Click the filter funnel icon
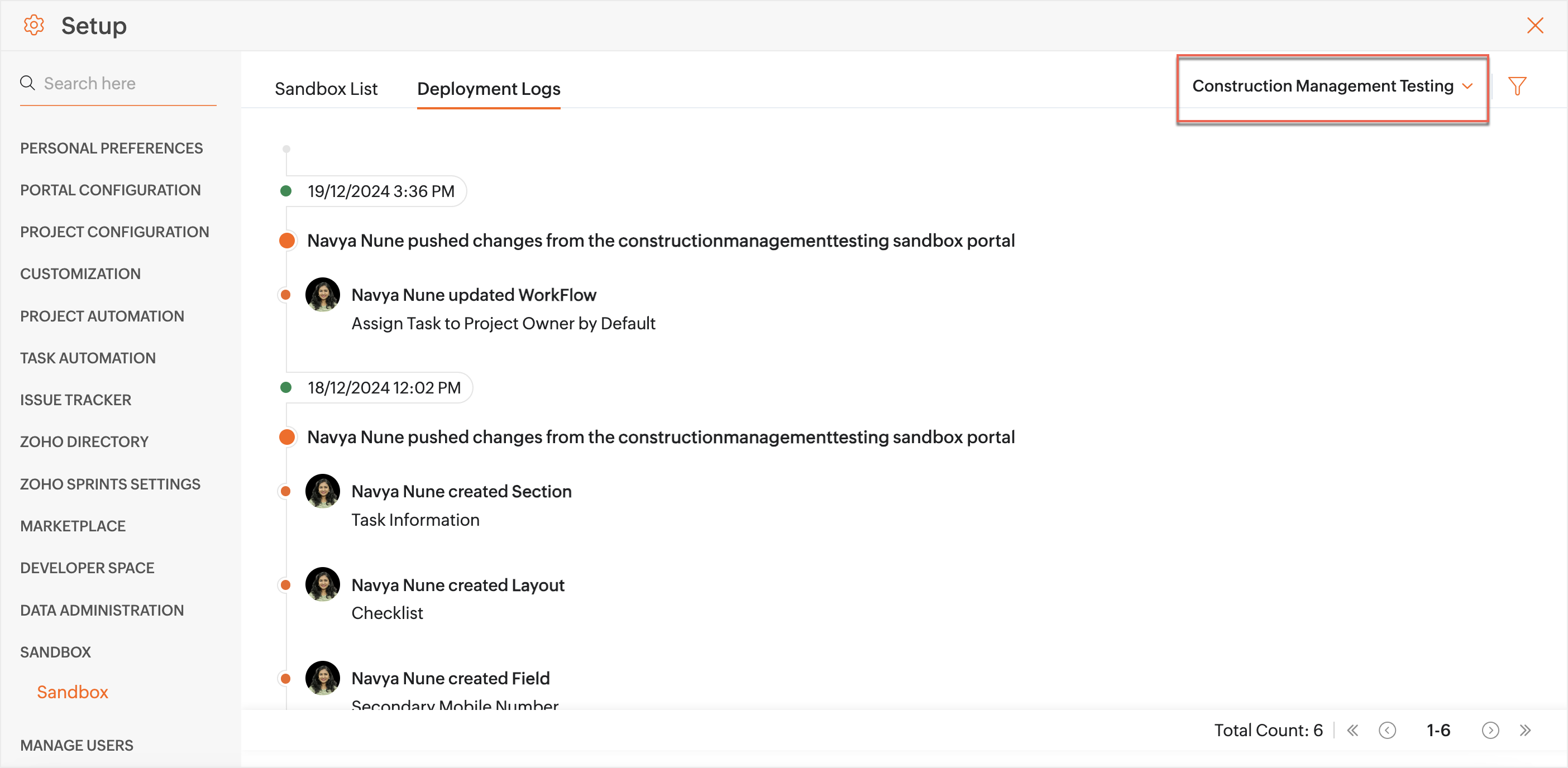 tap(1517, 86)
